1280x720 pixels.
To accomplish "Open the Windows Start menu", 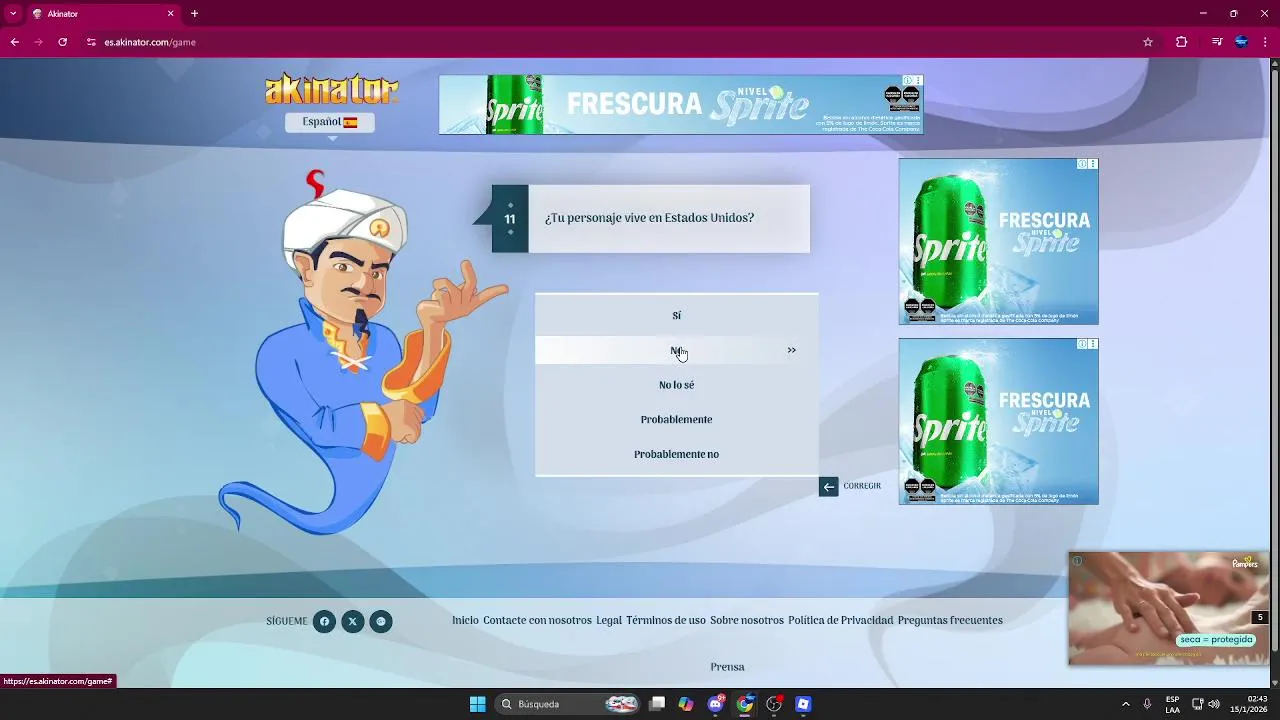I will (477, 704).
